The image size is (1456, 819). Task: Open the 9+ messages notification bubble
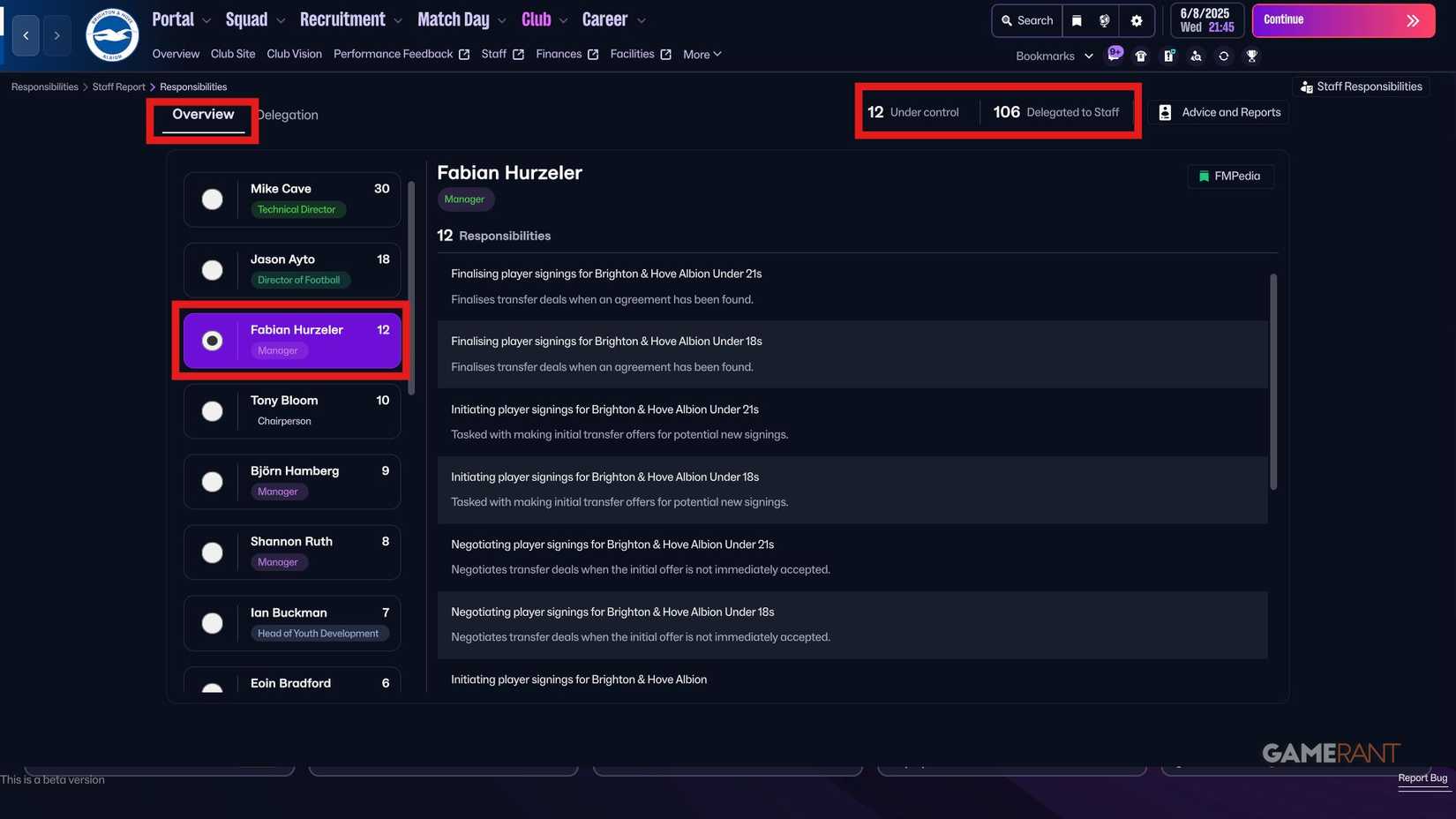tap(1115, 53)
